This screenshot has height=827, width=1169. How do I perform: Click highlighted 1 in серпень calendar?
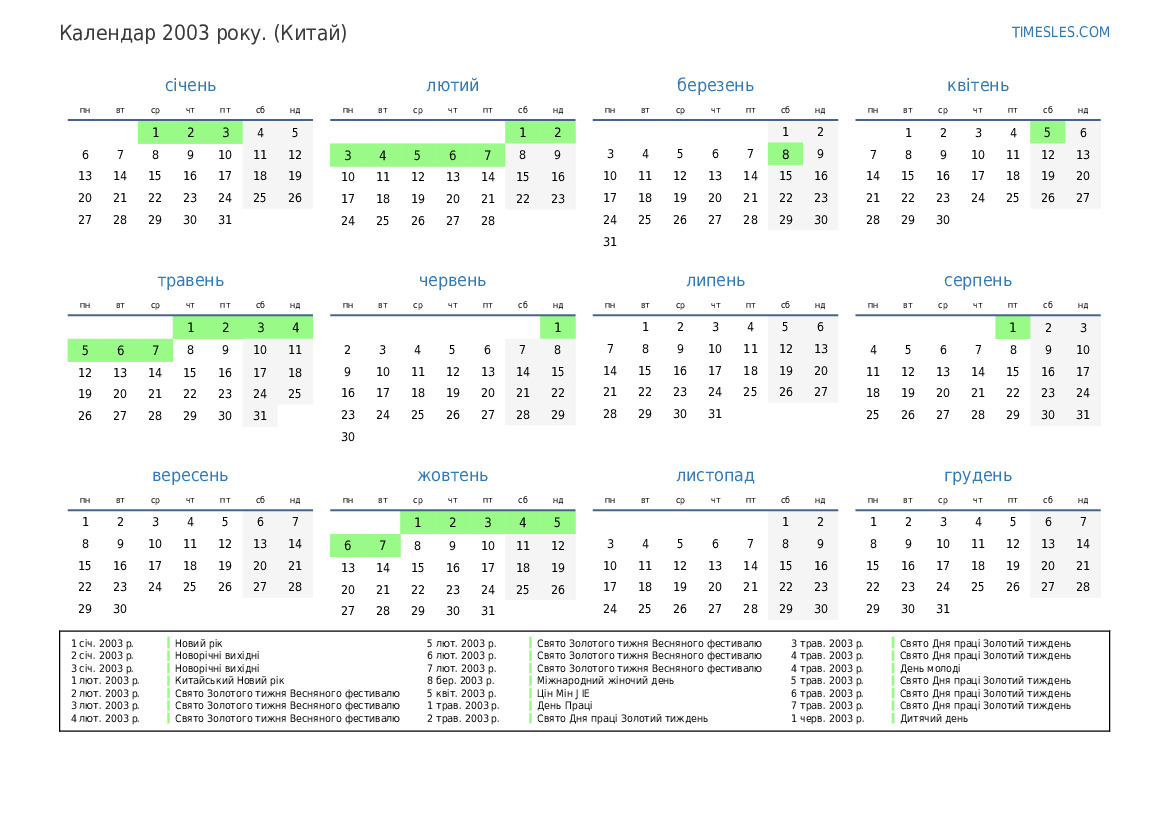click(x=1012, y=328)
